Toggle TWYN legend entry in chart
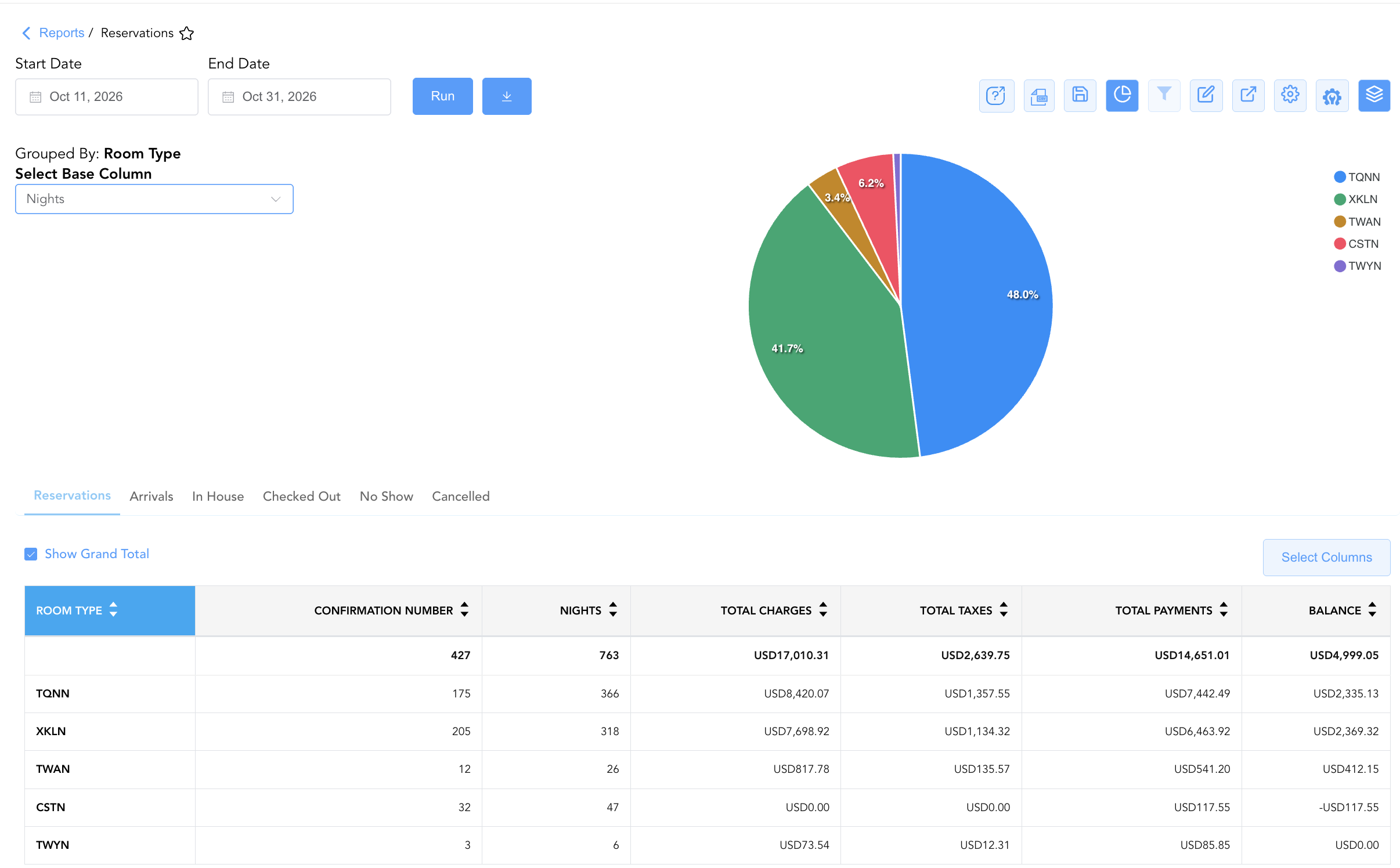Image resolution: width=1400 pixels, height=868 pixels. 1357,266
